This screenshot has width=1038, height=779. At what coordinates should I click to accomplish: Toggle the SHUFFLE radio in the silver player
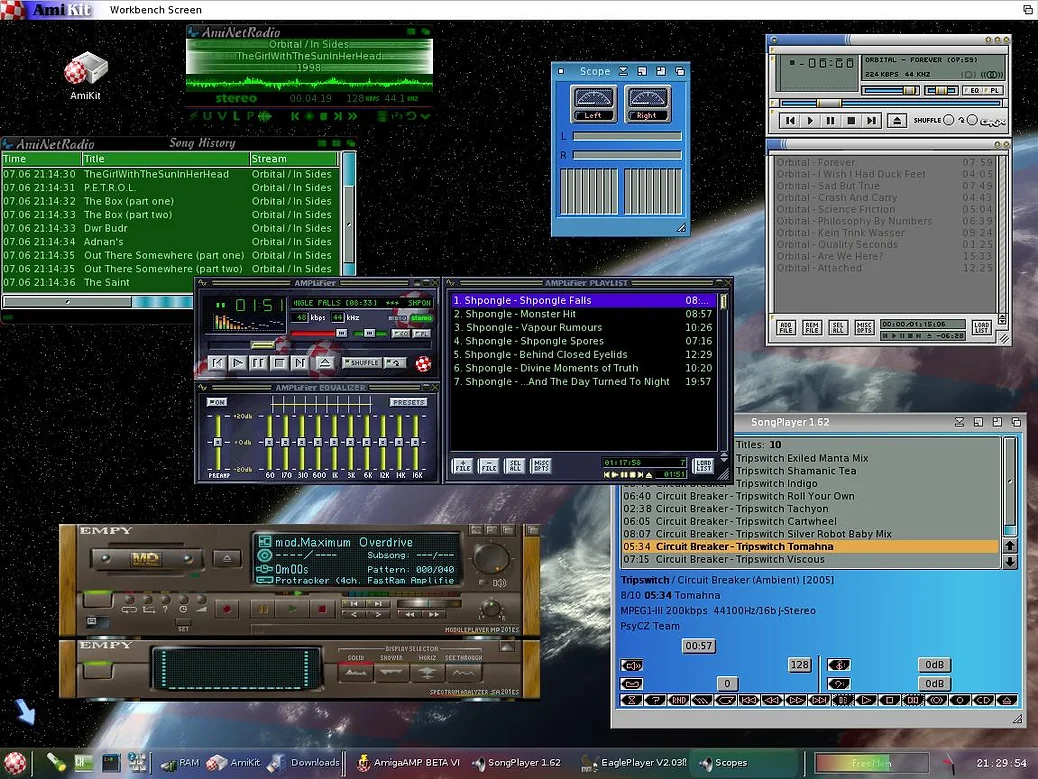(x=948, y=121)
